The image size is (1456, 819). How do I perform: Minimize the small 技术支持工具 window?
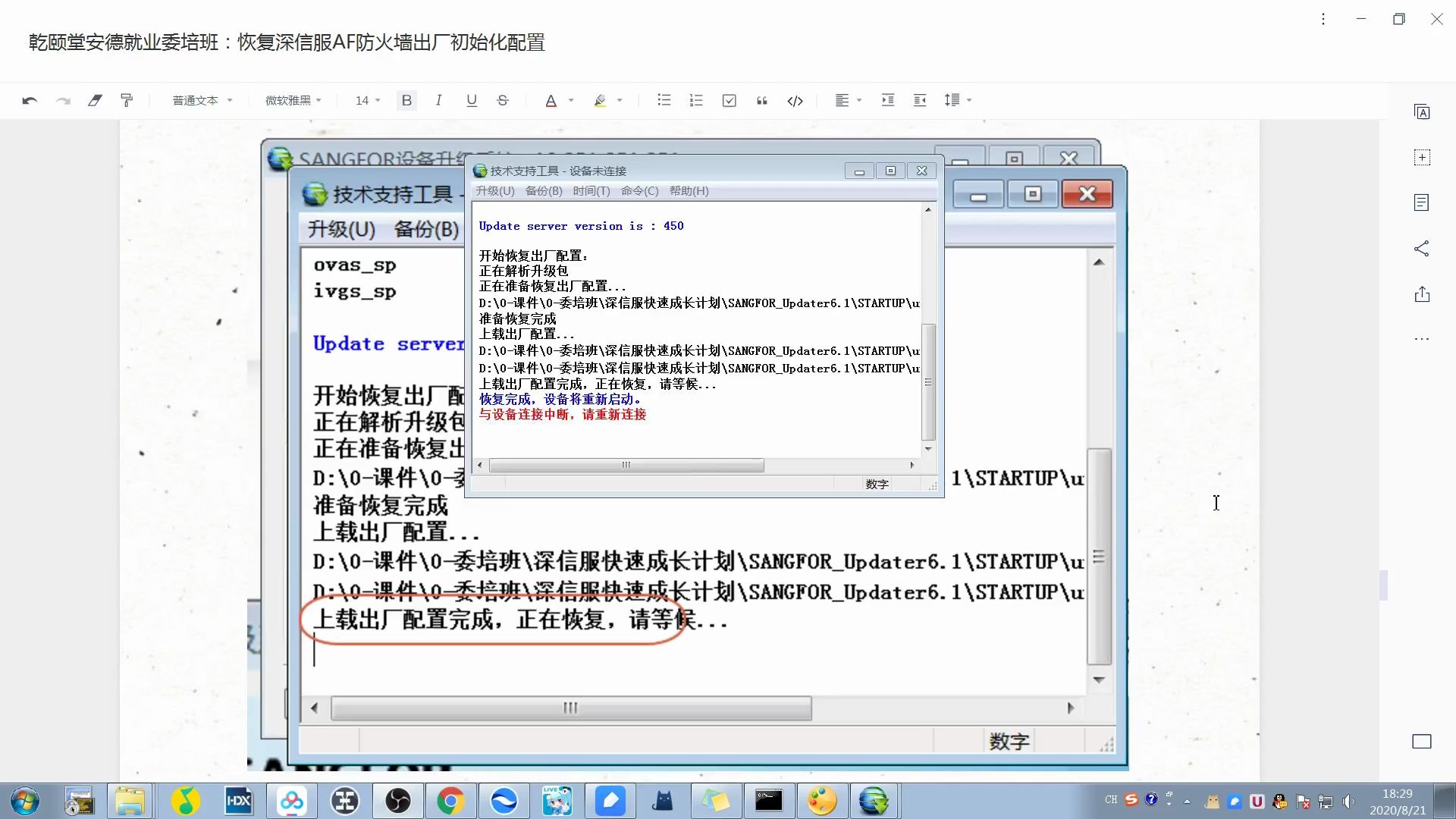[x=859, y=171]
